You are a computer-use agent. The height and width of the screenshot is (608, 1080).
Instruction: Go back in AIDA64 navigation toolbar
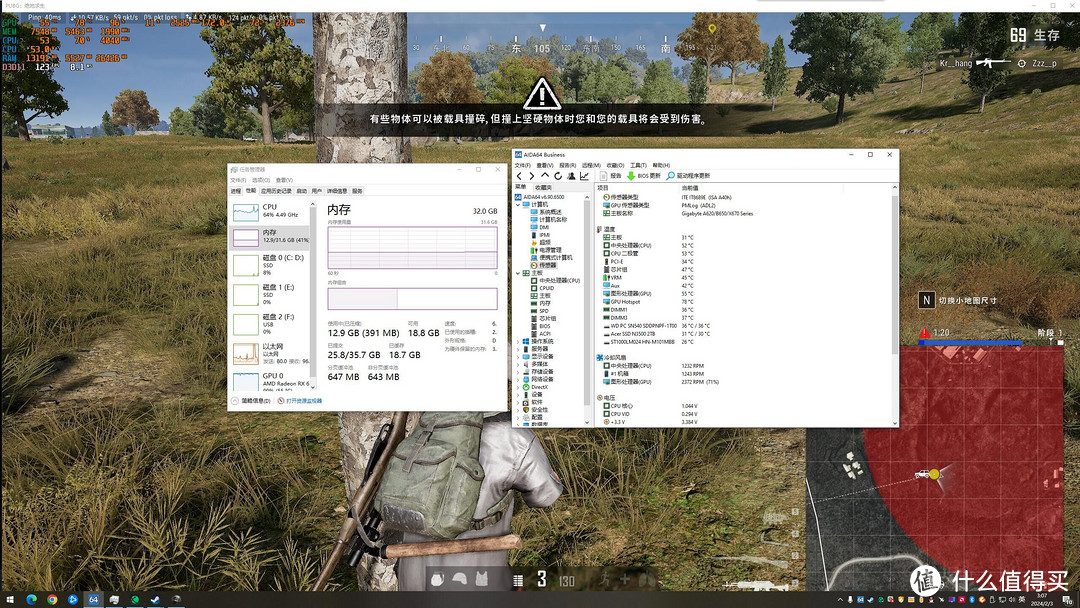519,176
